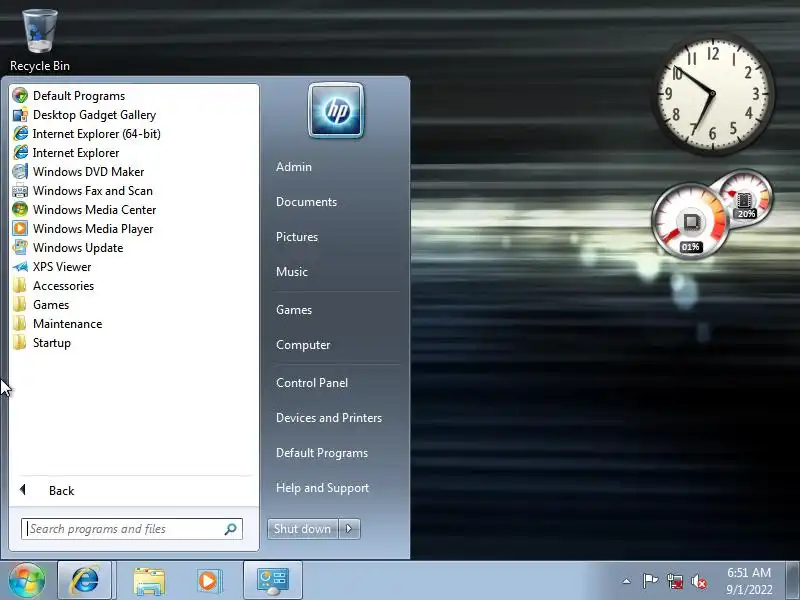Open Internet Explorer from taskbar
The width and height of the screenshot is (800, 600).
85,580
